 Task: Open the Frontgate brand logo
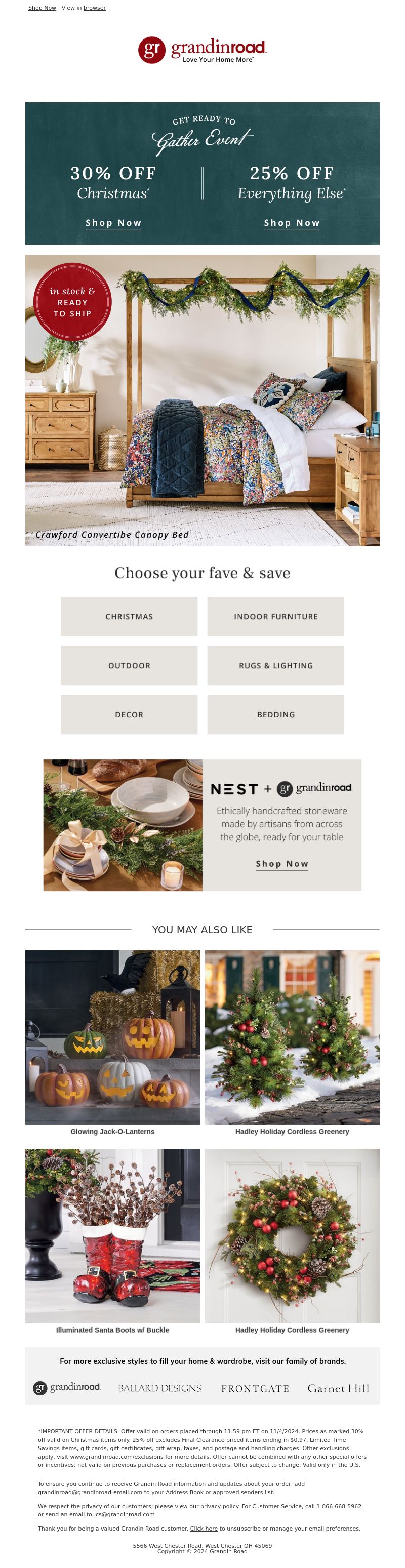pyautogui.click(x=255, y=1388)
